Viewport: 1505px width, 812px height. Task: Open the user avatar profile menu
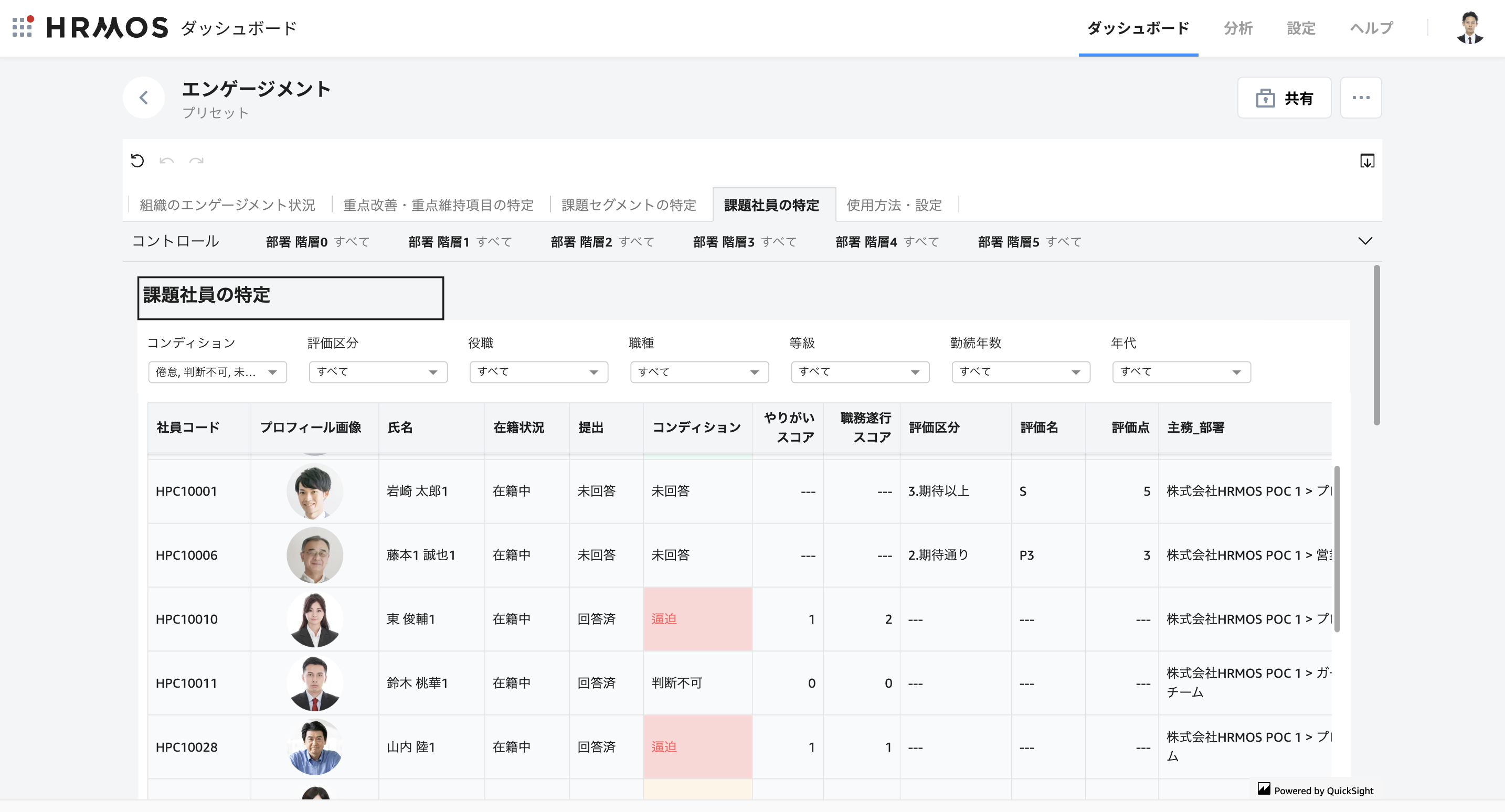pyautogui.click(x=1469, y=27)
